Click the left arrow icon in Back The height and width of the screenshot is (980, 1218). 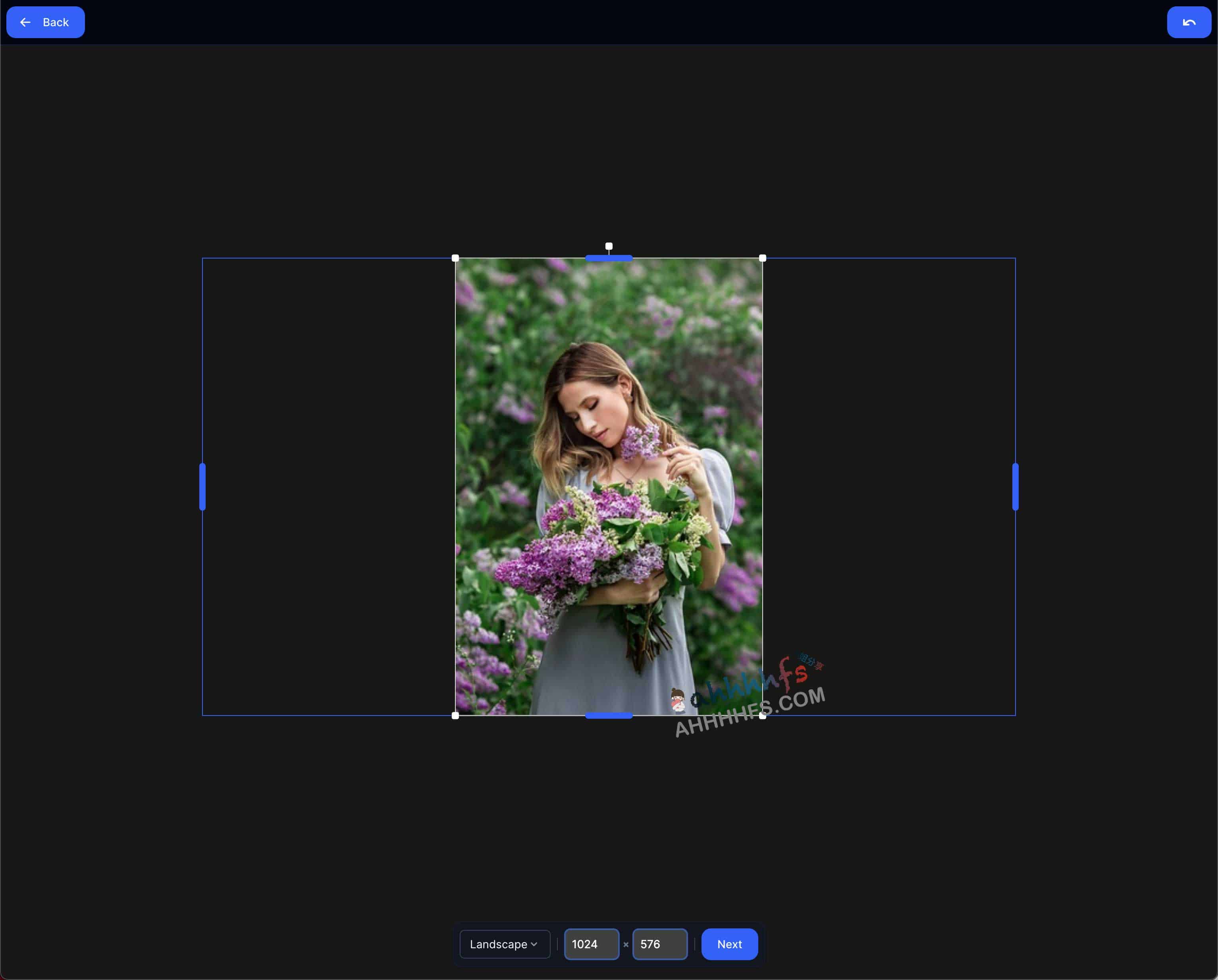point(25,23)
